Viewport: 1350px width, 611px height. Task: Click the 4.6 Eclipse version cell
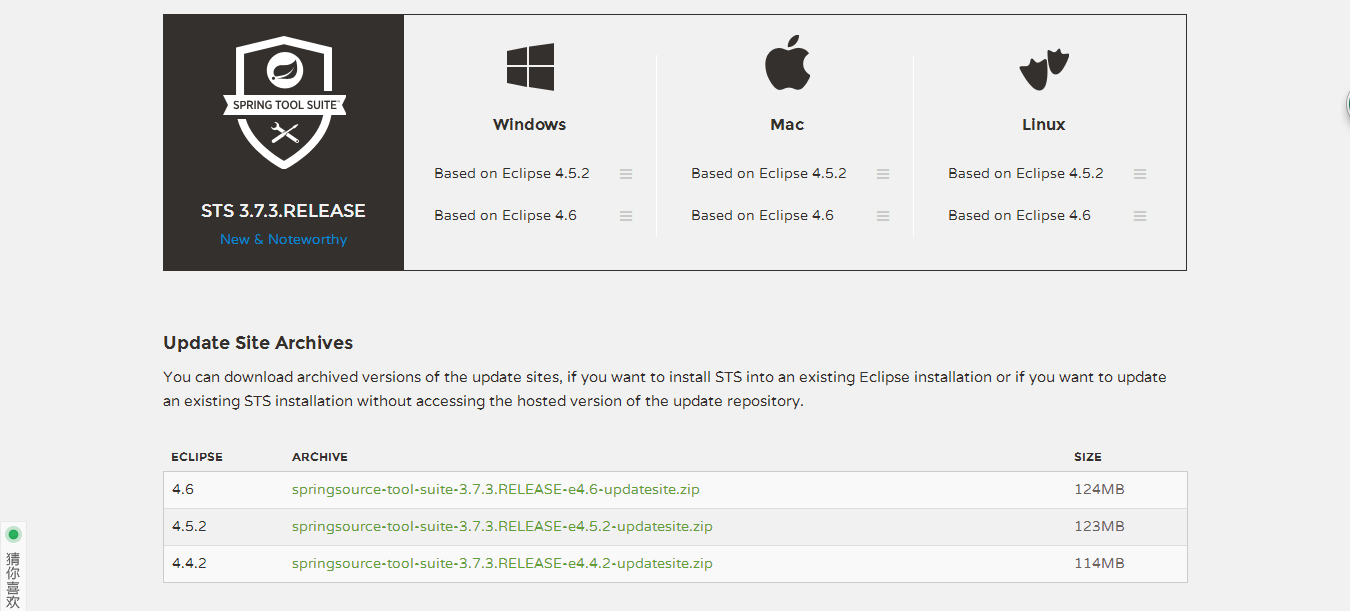tap(183, 489)
